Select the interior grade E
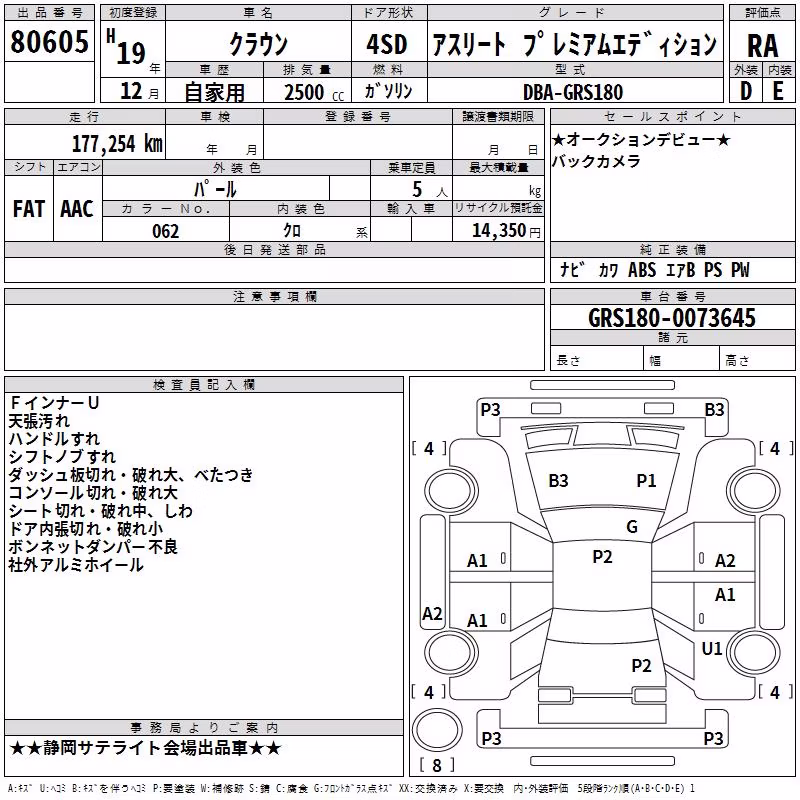The height and width of the screenshot is (800, 800). (778, 91)
